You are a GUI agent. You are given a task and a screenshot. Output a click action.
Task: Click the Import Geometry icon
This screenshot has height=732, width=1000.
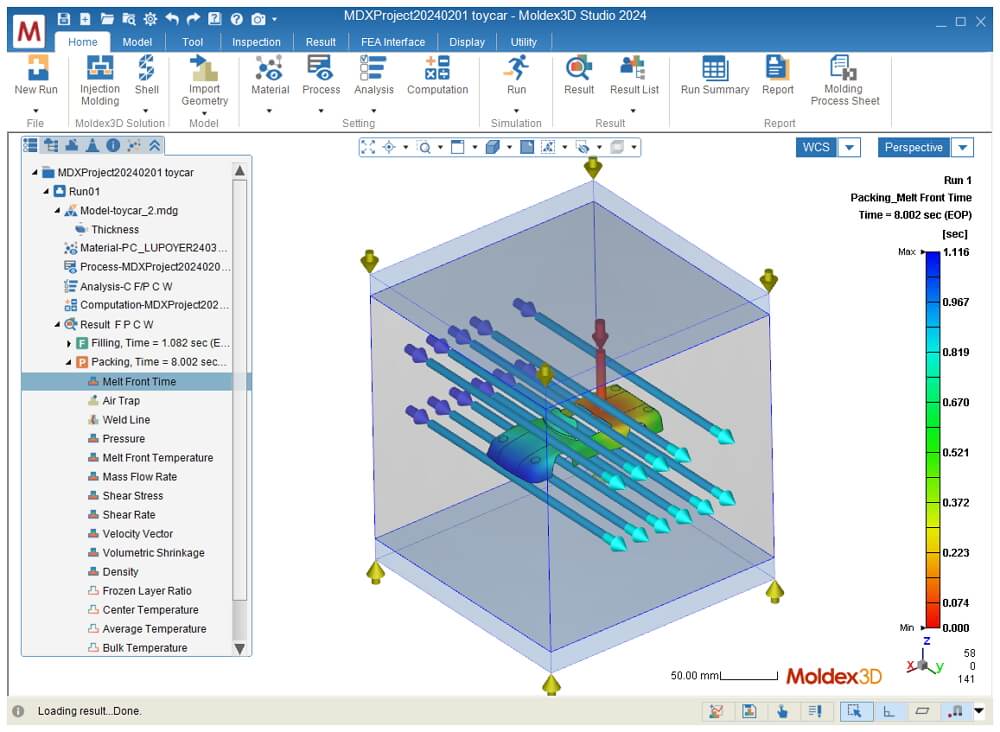pyautogui.click(x=204, y=69)
